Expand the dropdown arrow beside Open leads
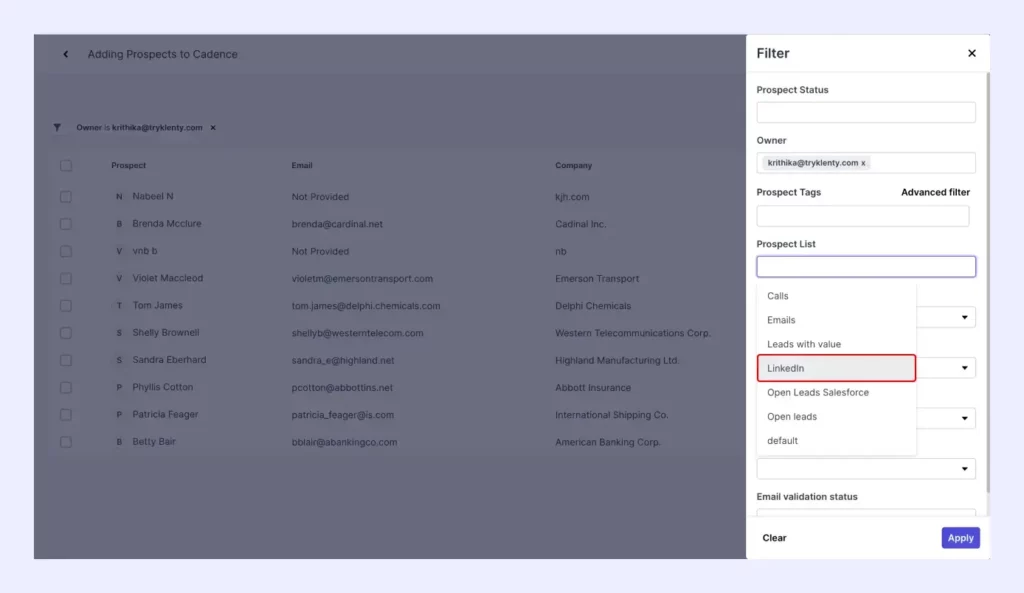Screen dimensions: 1024x593 (x=964, y=418)
